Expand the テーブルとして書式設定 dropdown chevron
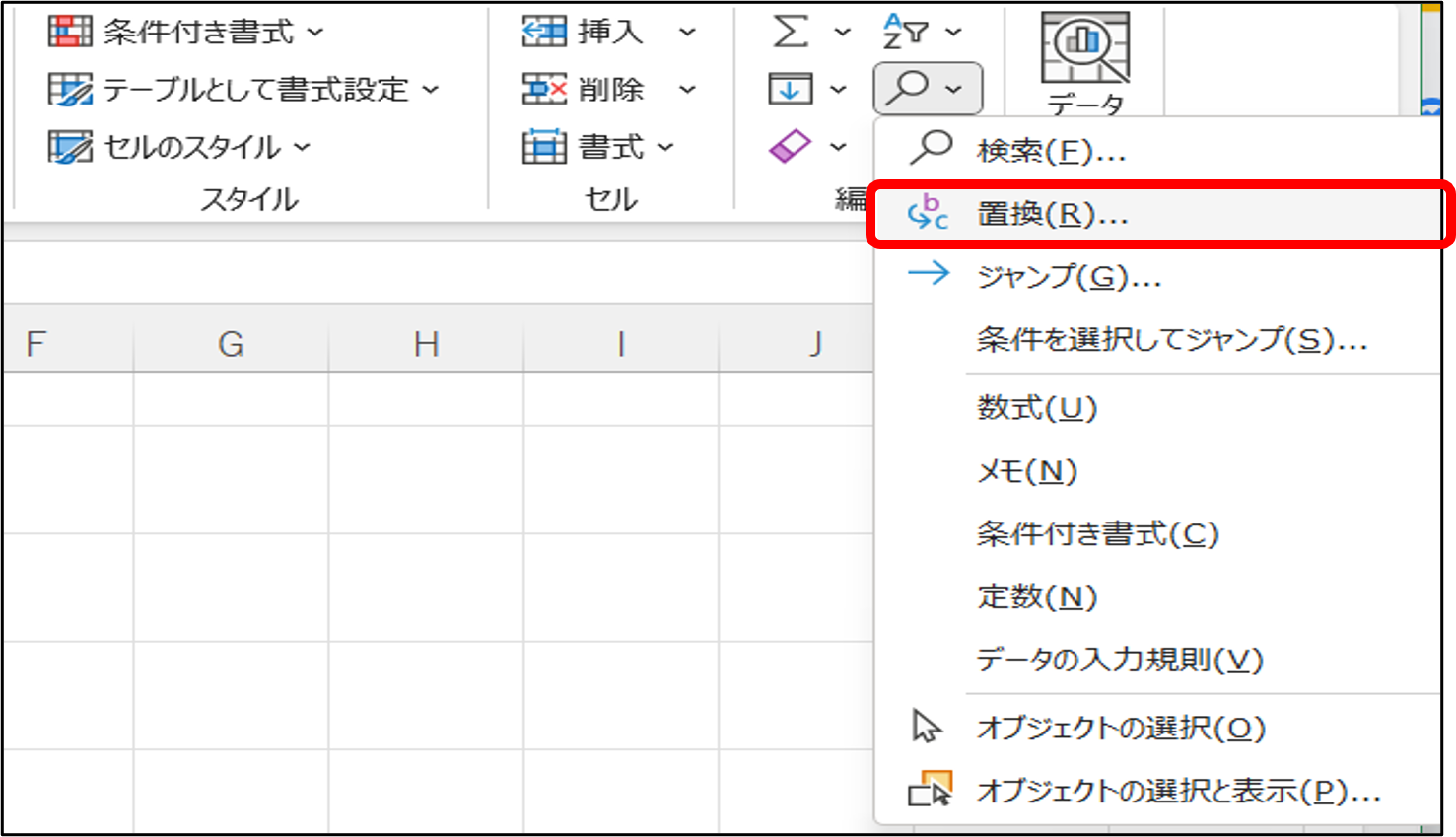 431,90
